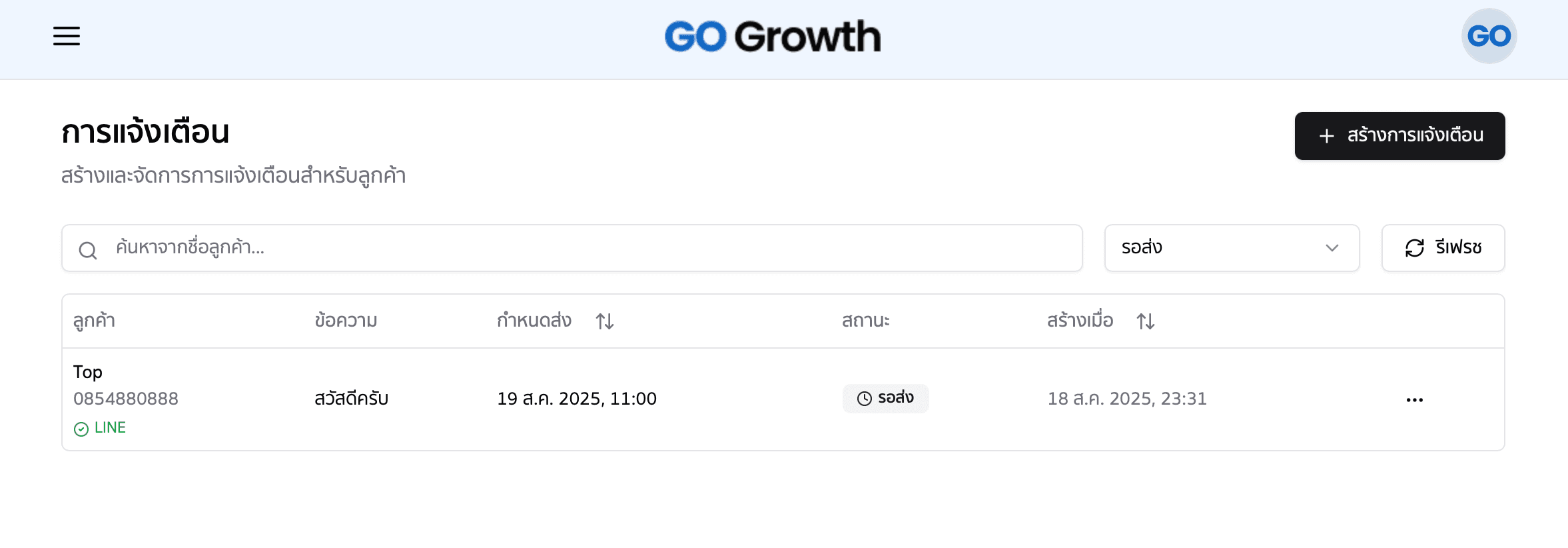Screen dimensions: 1568x548
Task: Open the hamburger navigation menu
Action: click(x=67, y=36)
